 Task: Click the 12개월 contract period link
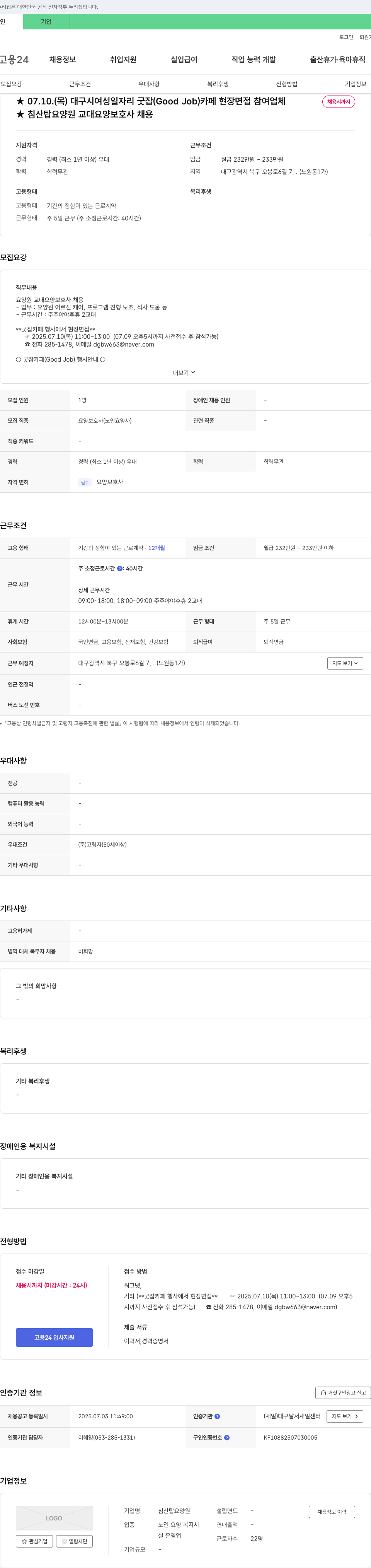coord(156,548)
